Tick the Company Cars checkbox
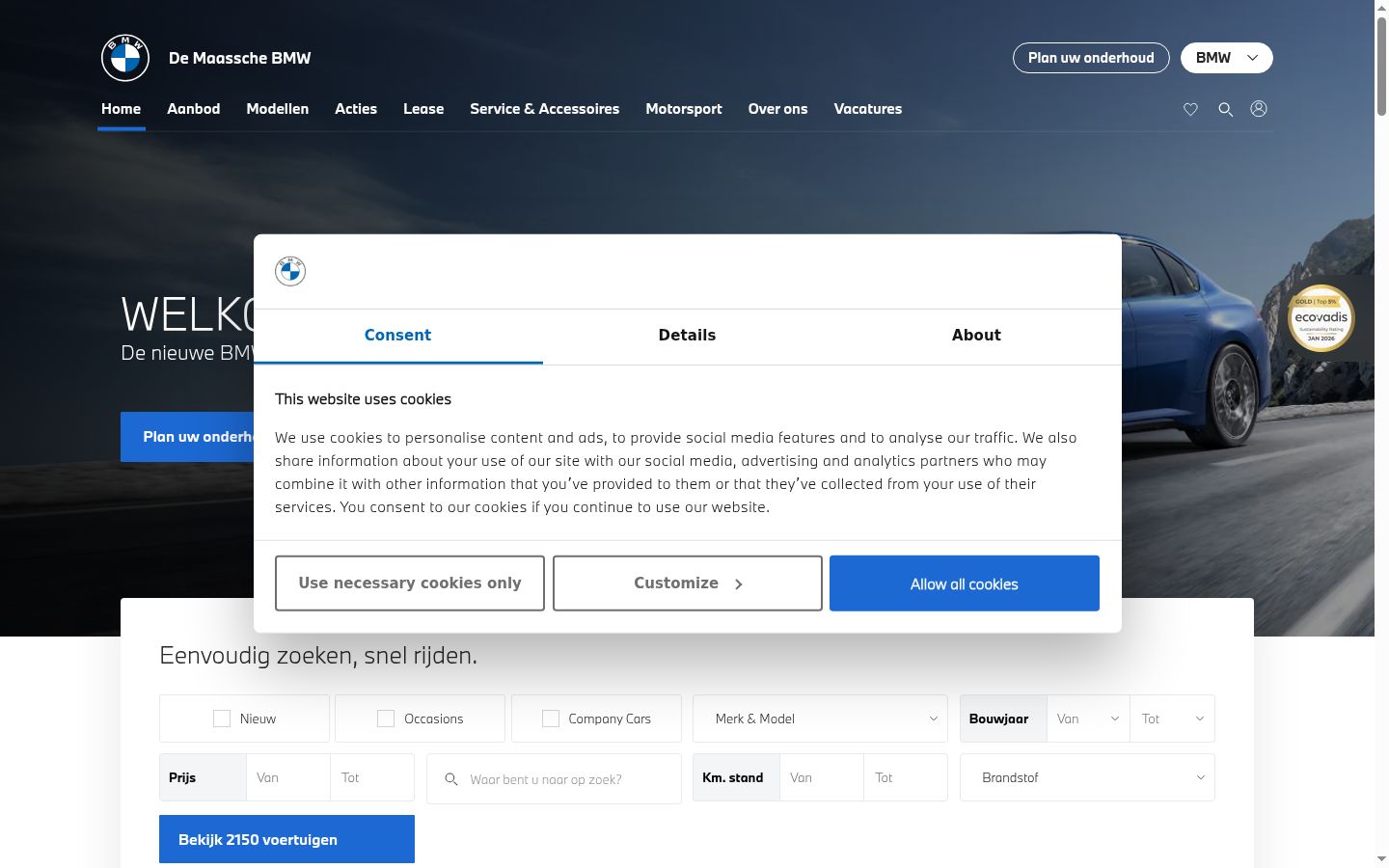 pyautogui.click(x=551, y=719)
